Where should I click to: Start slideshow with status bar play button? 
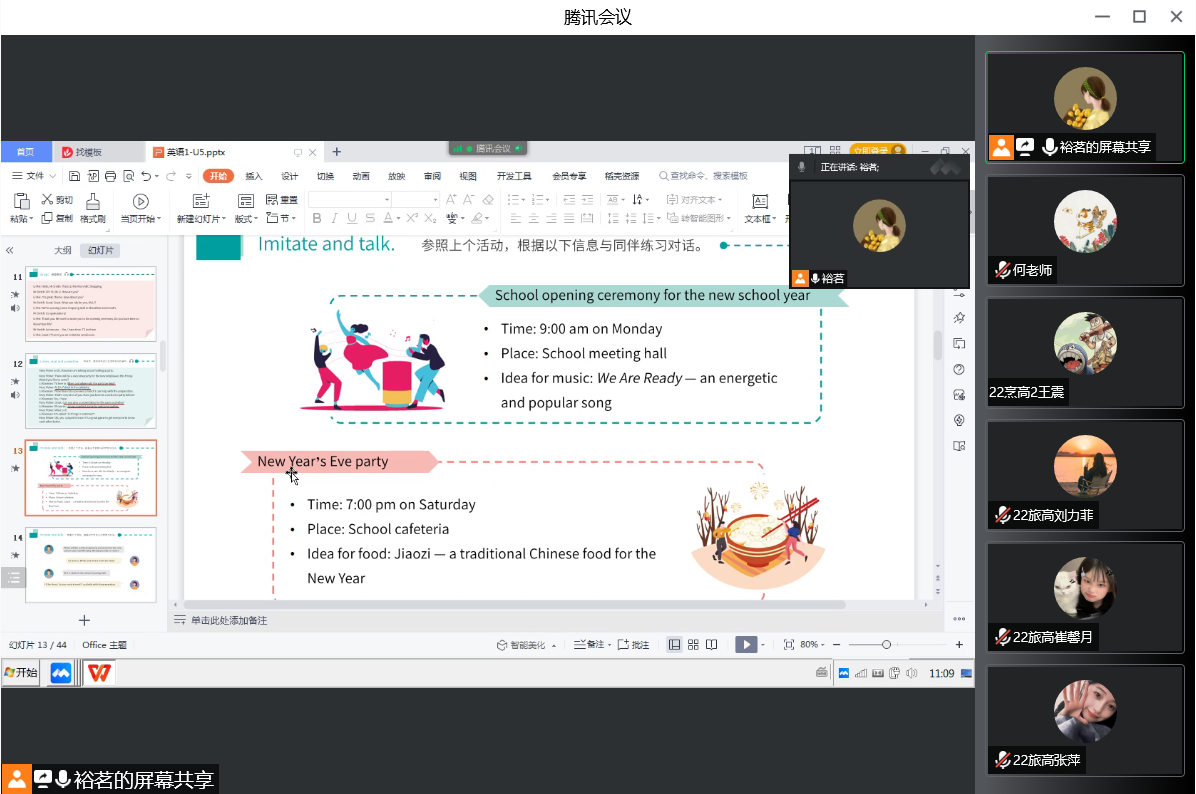(x=746, y=645)
